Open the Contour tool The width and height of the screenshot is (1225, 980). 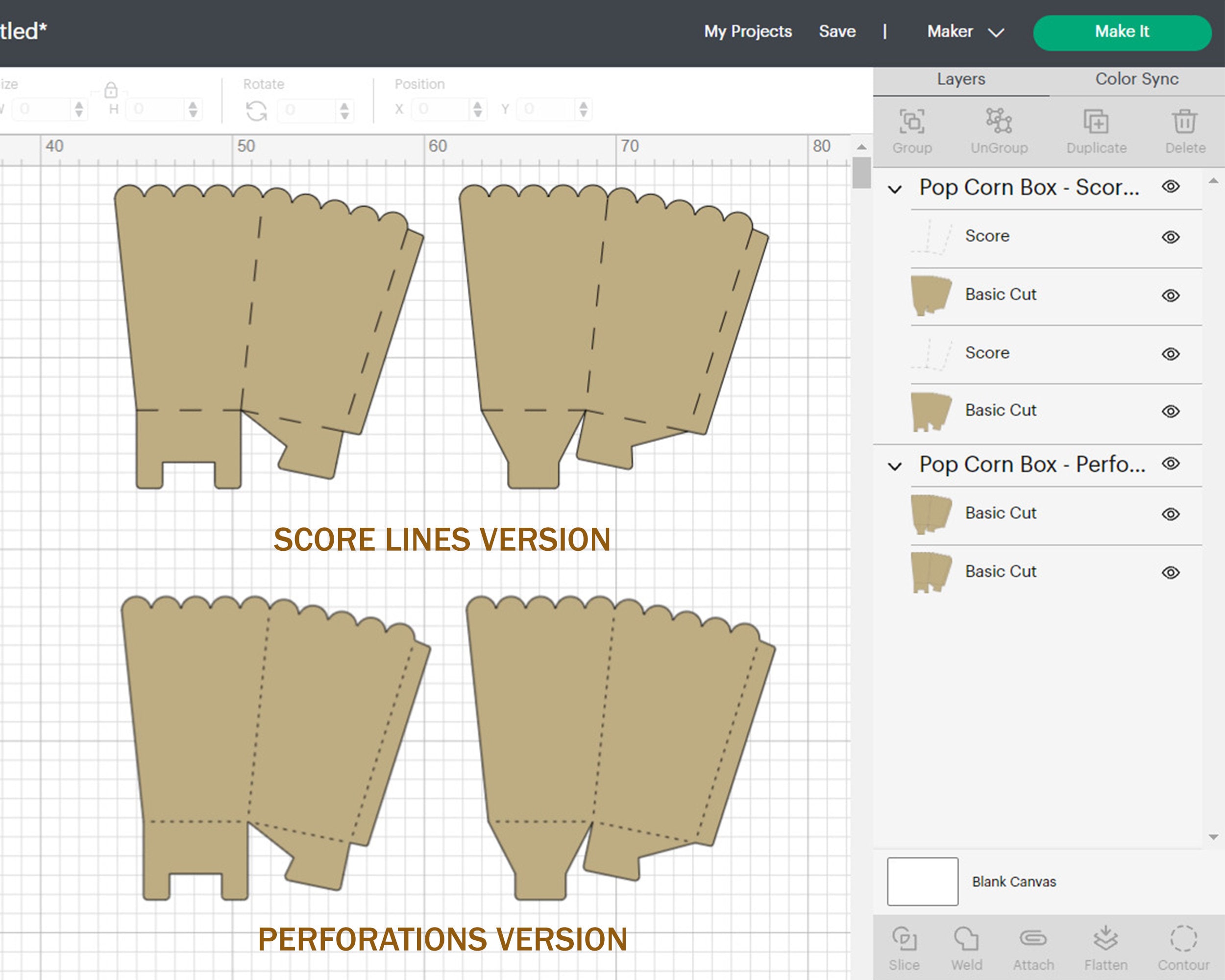click(1183, 946)
